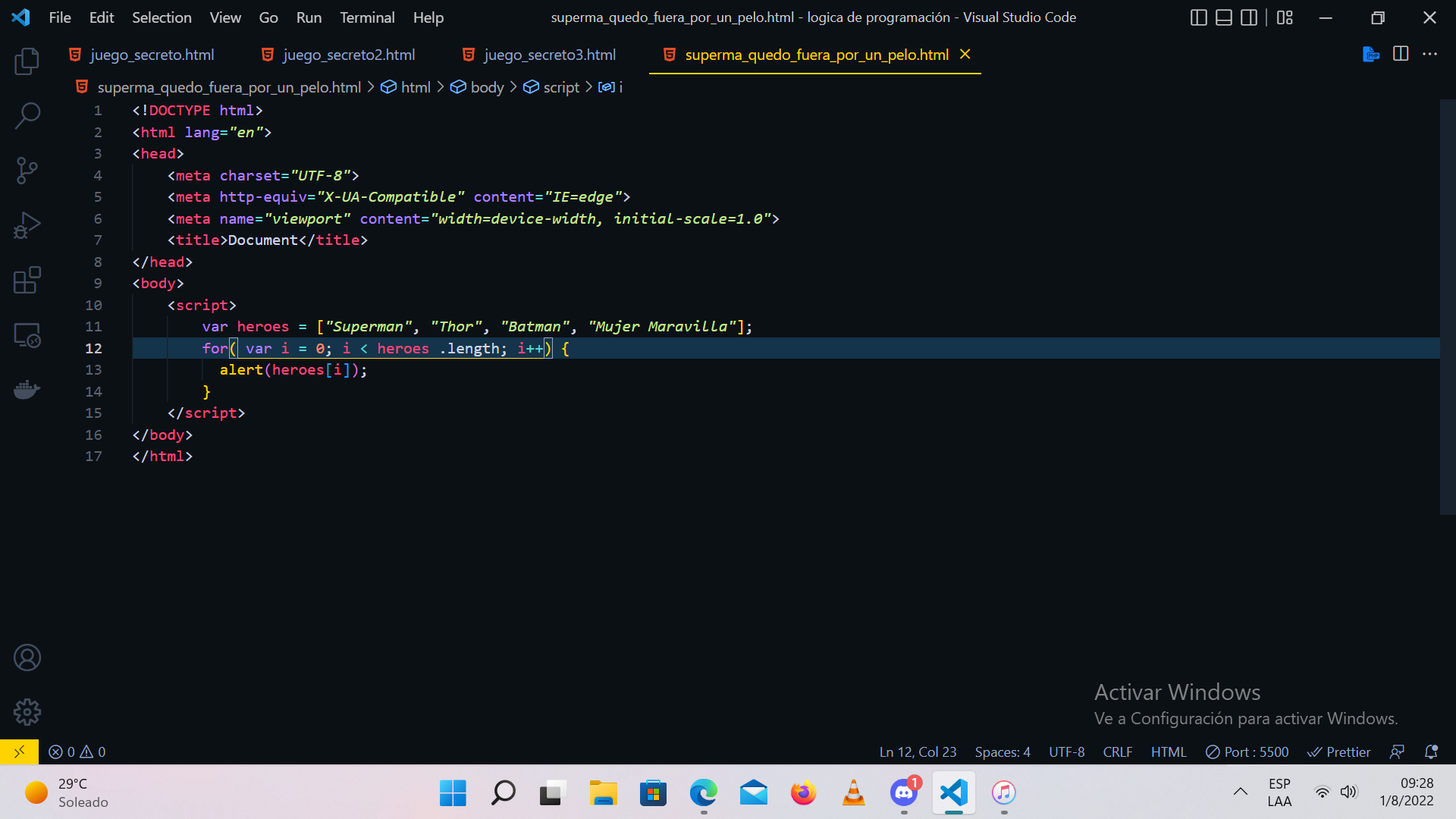
Task: Open the Edit menu
Action: 102,17
